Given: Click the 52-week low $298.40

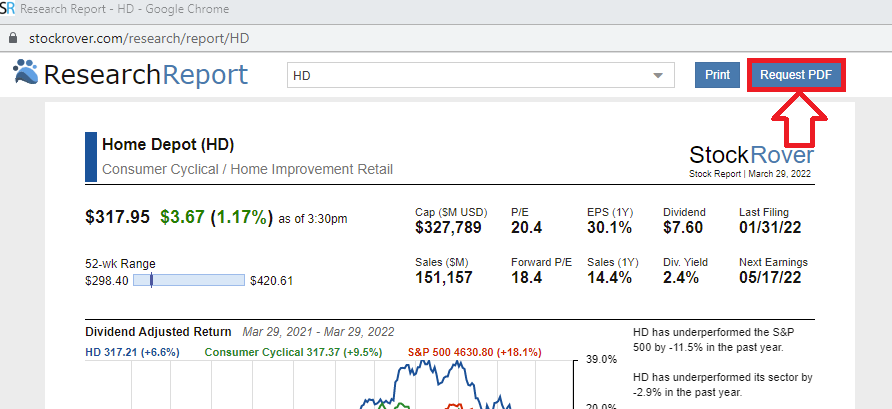Looking at the screenshot, I should (x=107, y=280).
